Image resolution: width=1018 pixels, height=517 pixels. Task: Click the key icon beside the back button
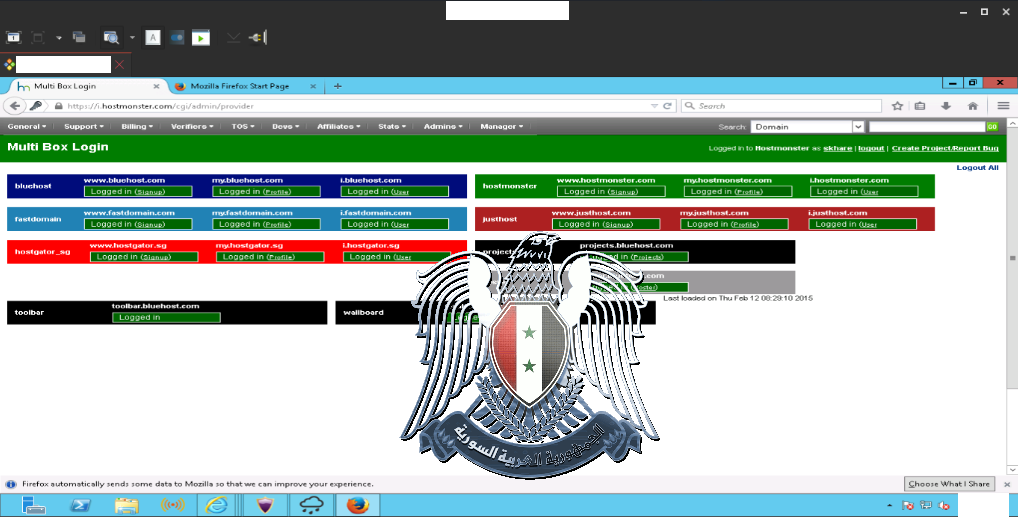tap(36, 106)
